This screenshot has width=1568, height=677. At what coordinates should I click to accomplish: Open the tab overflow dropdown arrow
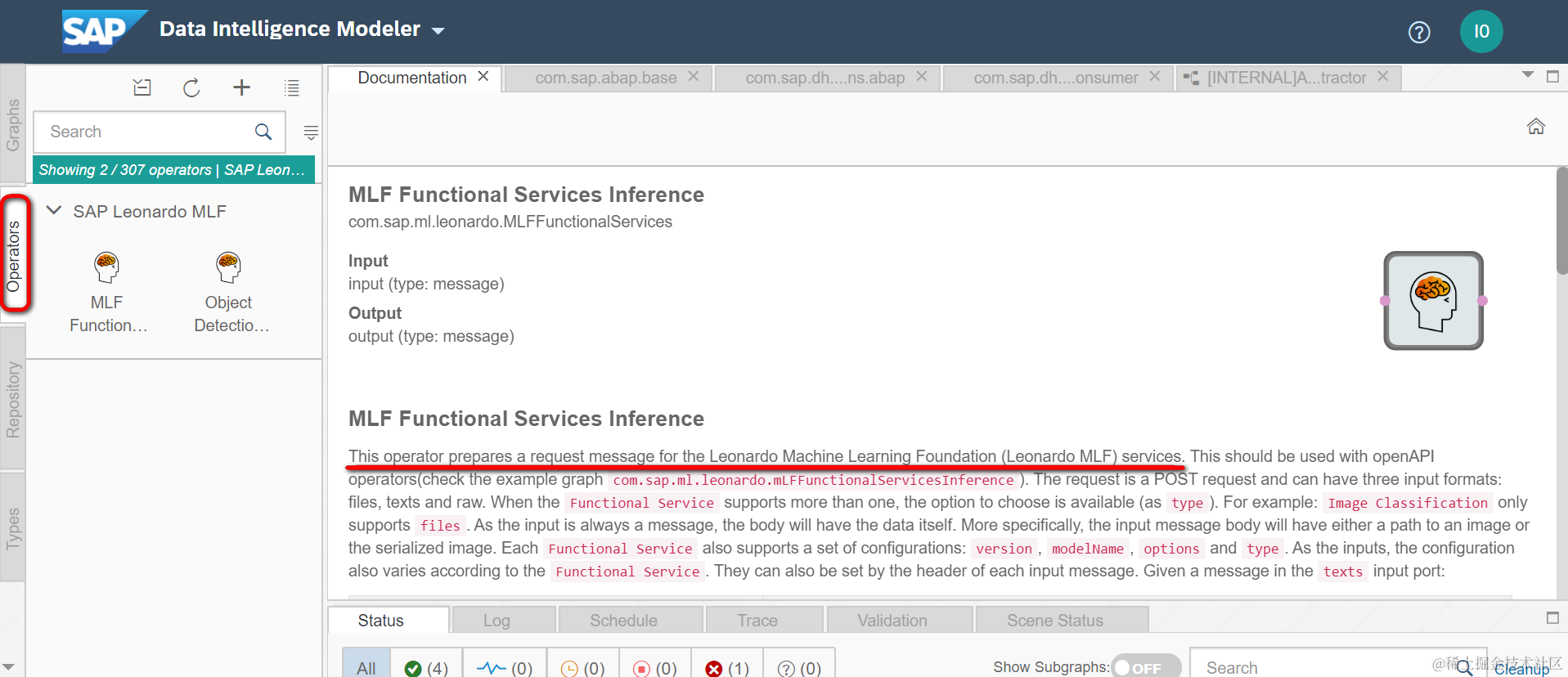tap(1527, 75)
